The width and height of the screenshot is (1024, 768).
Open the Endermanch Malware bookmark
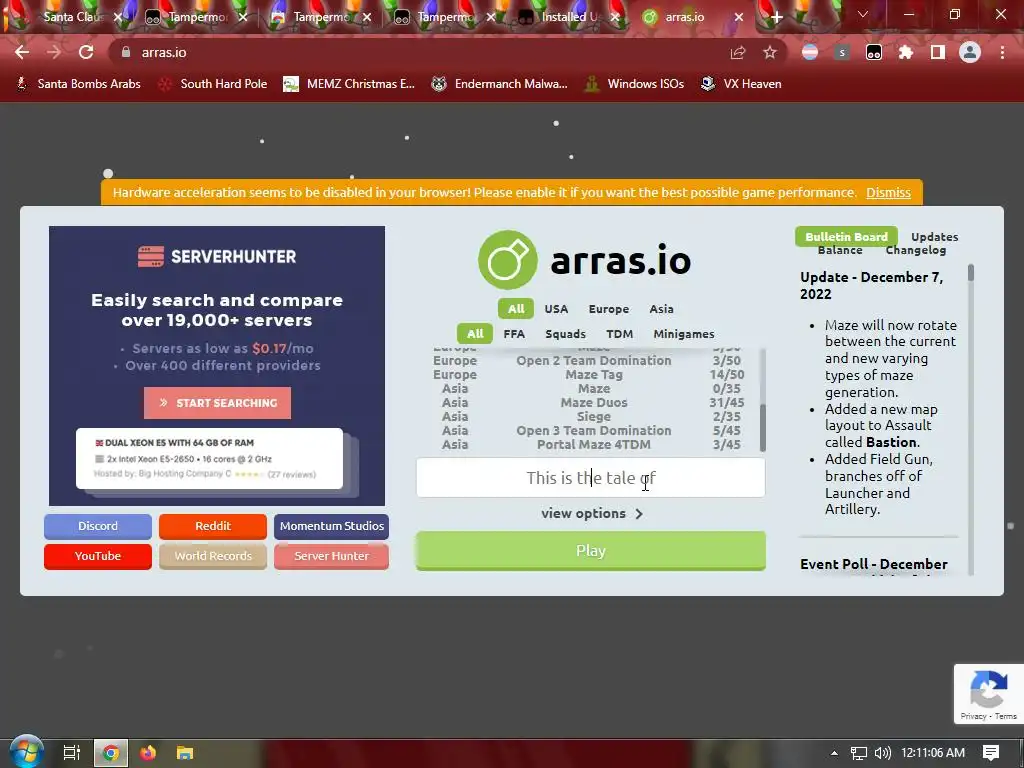[500, 84]
